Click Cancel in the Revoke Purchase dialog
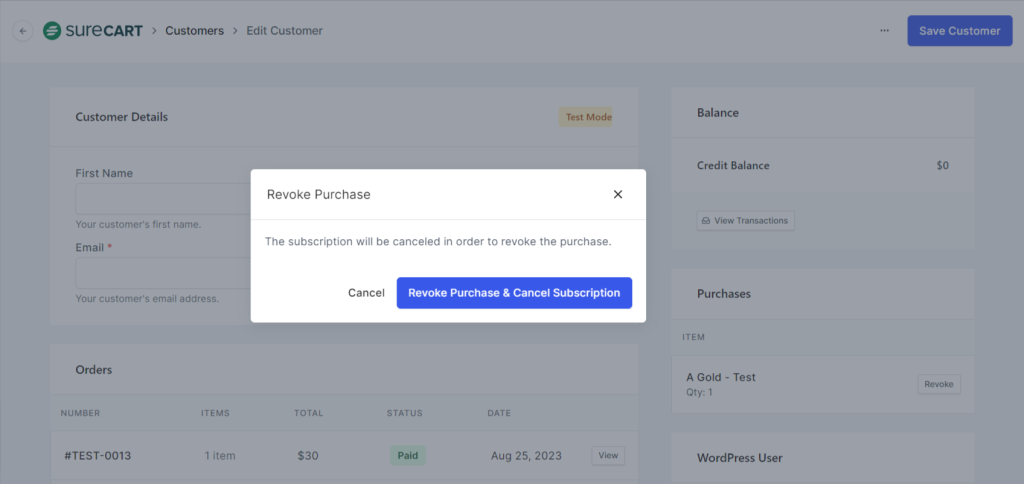 [x=366, y=293]
